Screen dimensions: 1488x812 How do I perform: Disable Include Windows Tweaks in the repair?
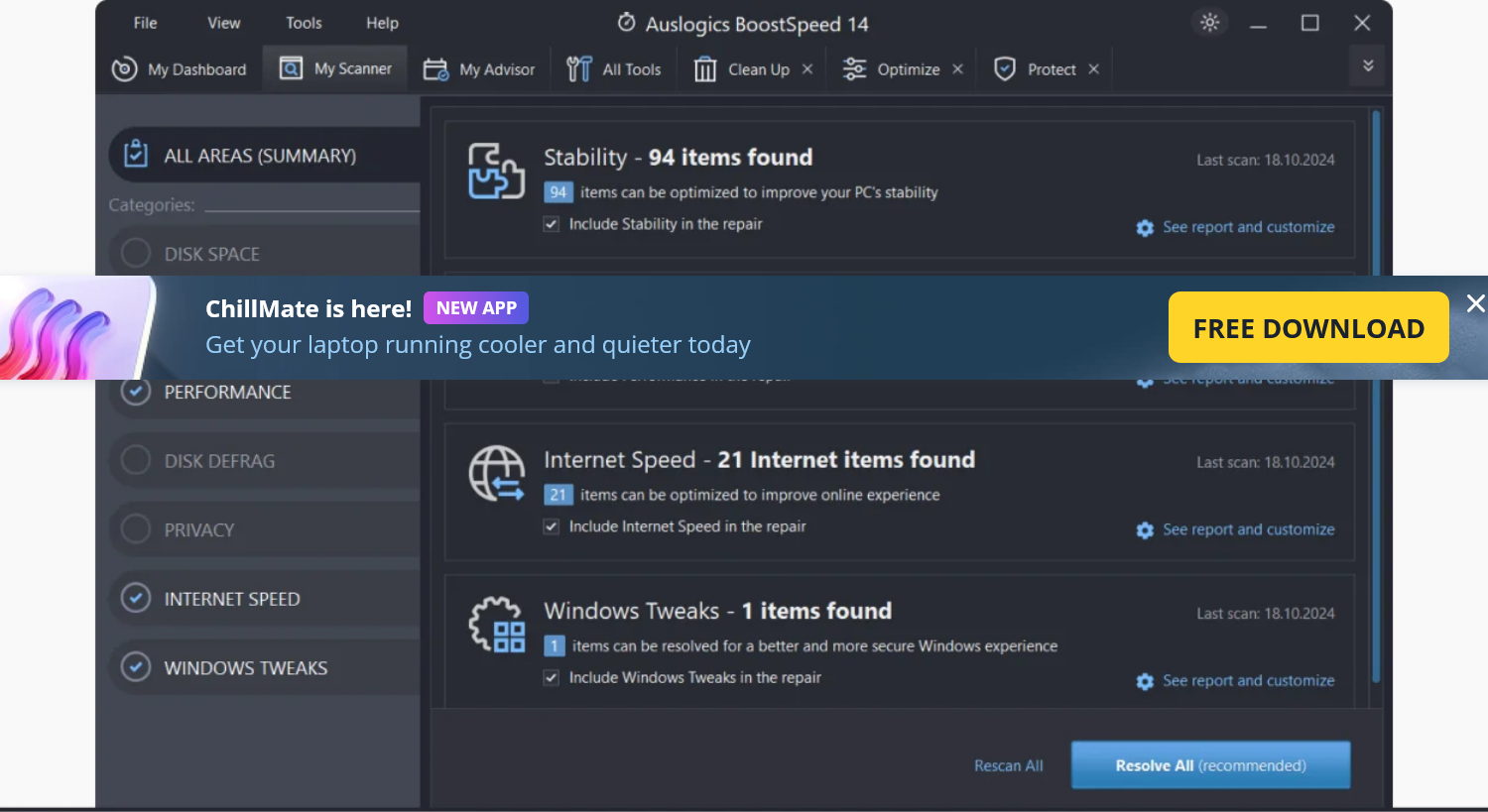point(551,677)
